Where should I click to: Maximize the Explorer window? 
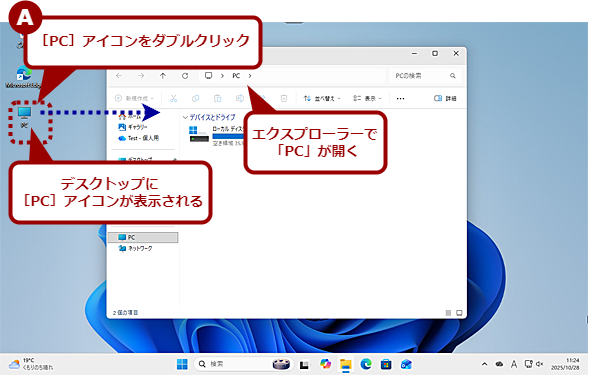435,54
